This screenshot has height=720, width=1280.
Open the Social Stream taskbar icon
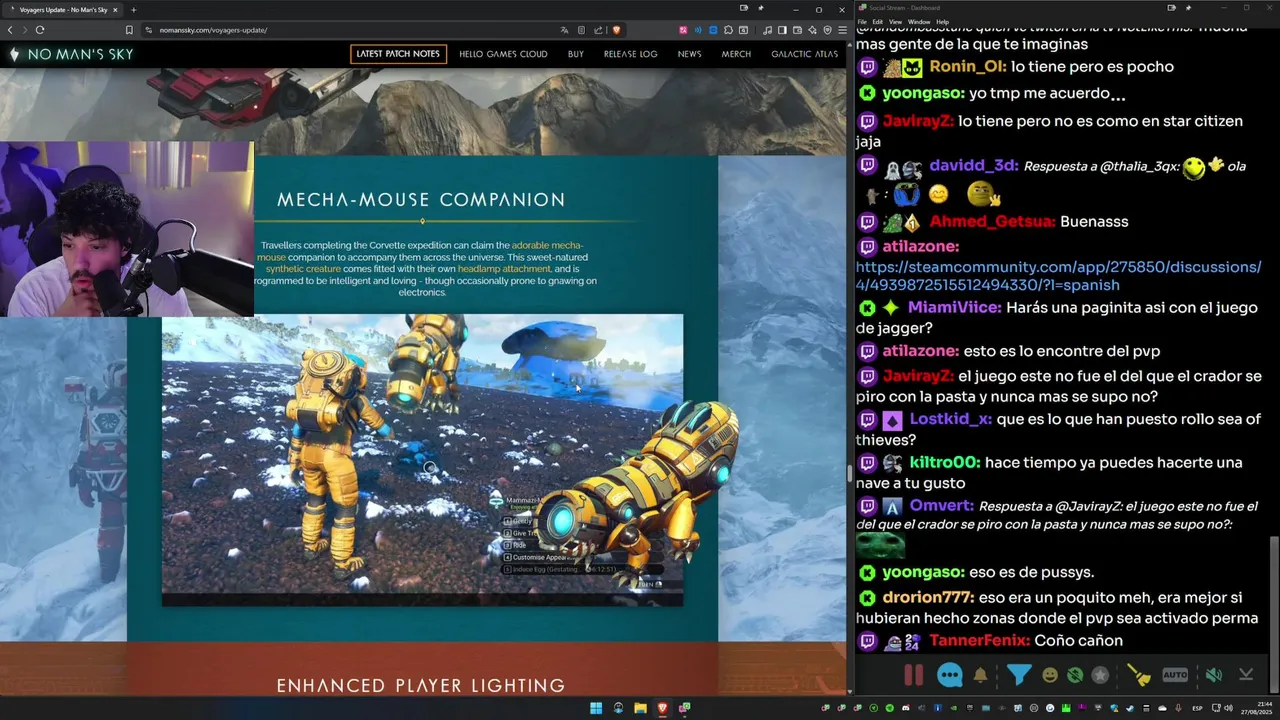pyautogui.click(x=684, y=708)
